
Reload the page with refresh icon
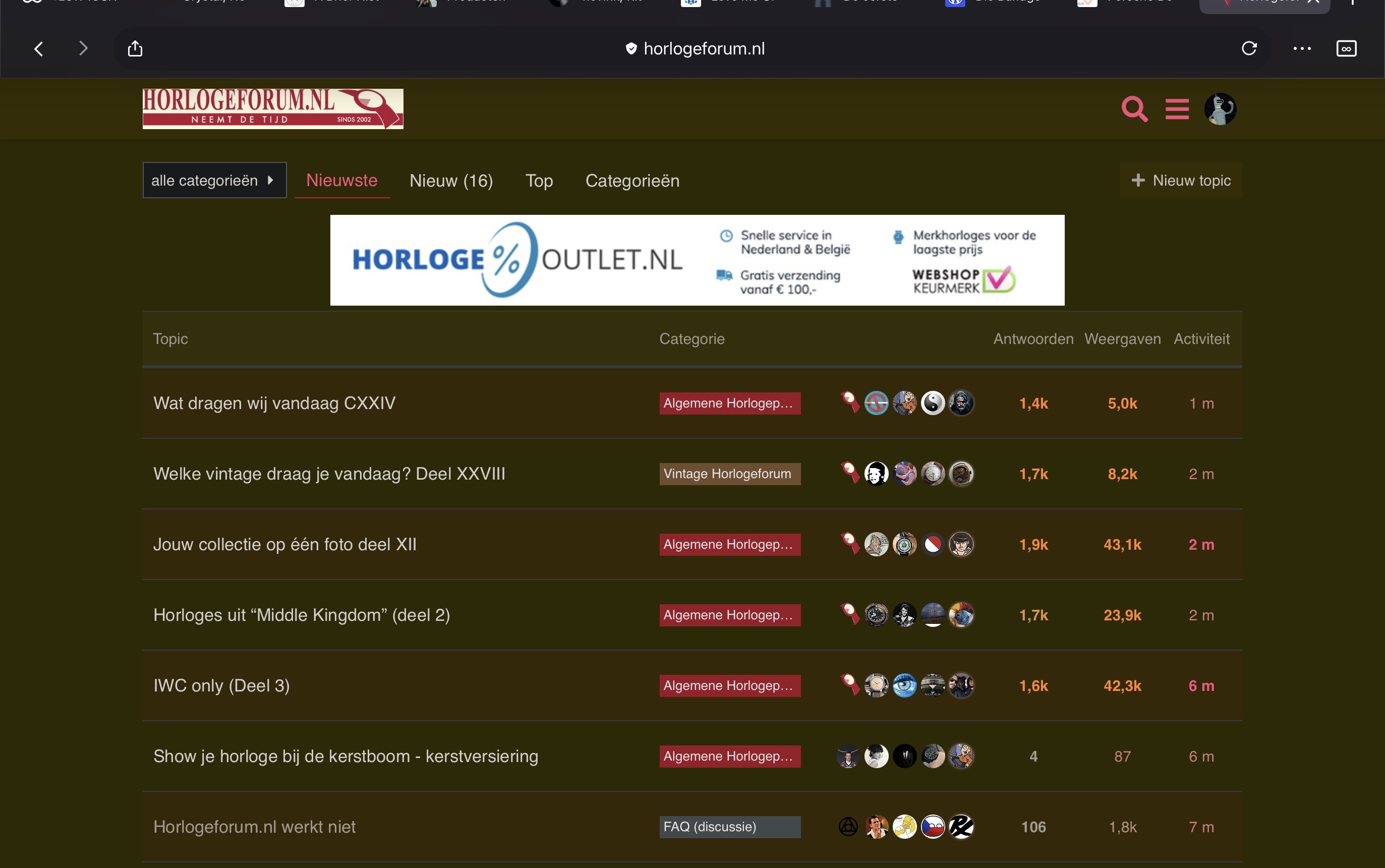1249,48
